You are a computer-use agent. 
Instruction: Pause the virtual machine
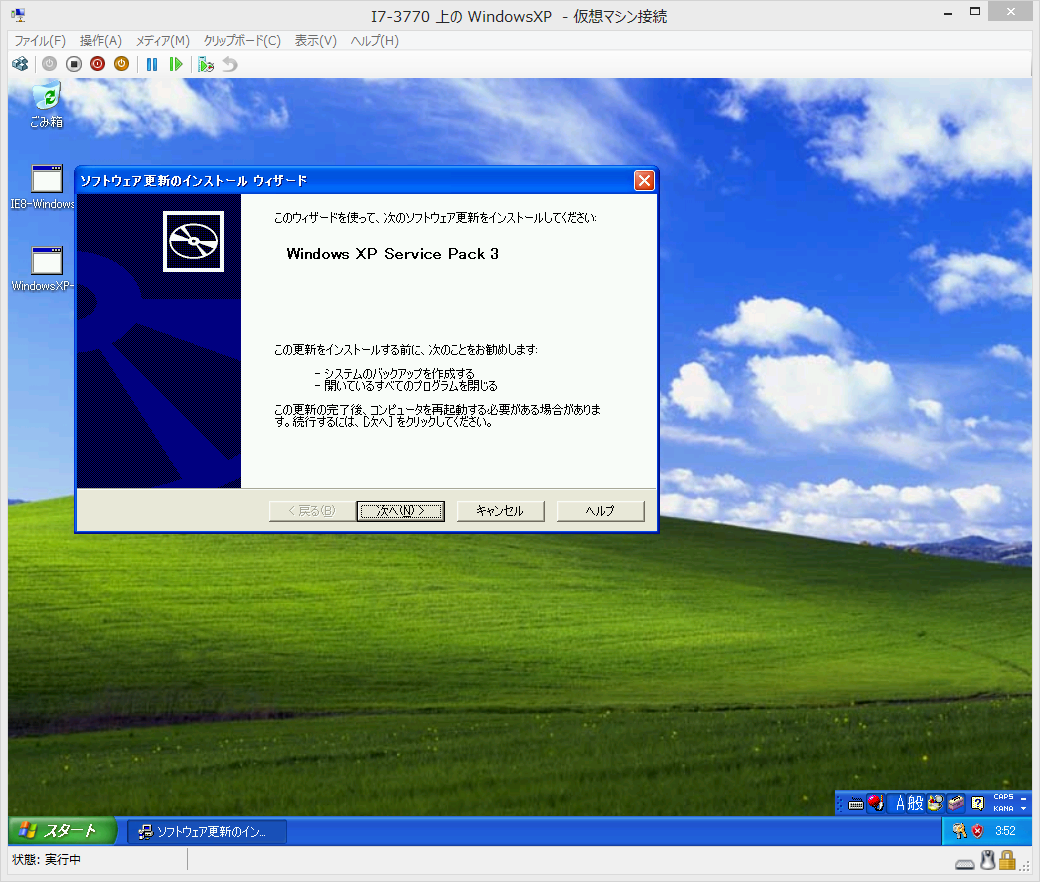(152, 64)
